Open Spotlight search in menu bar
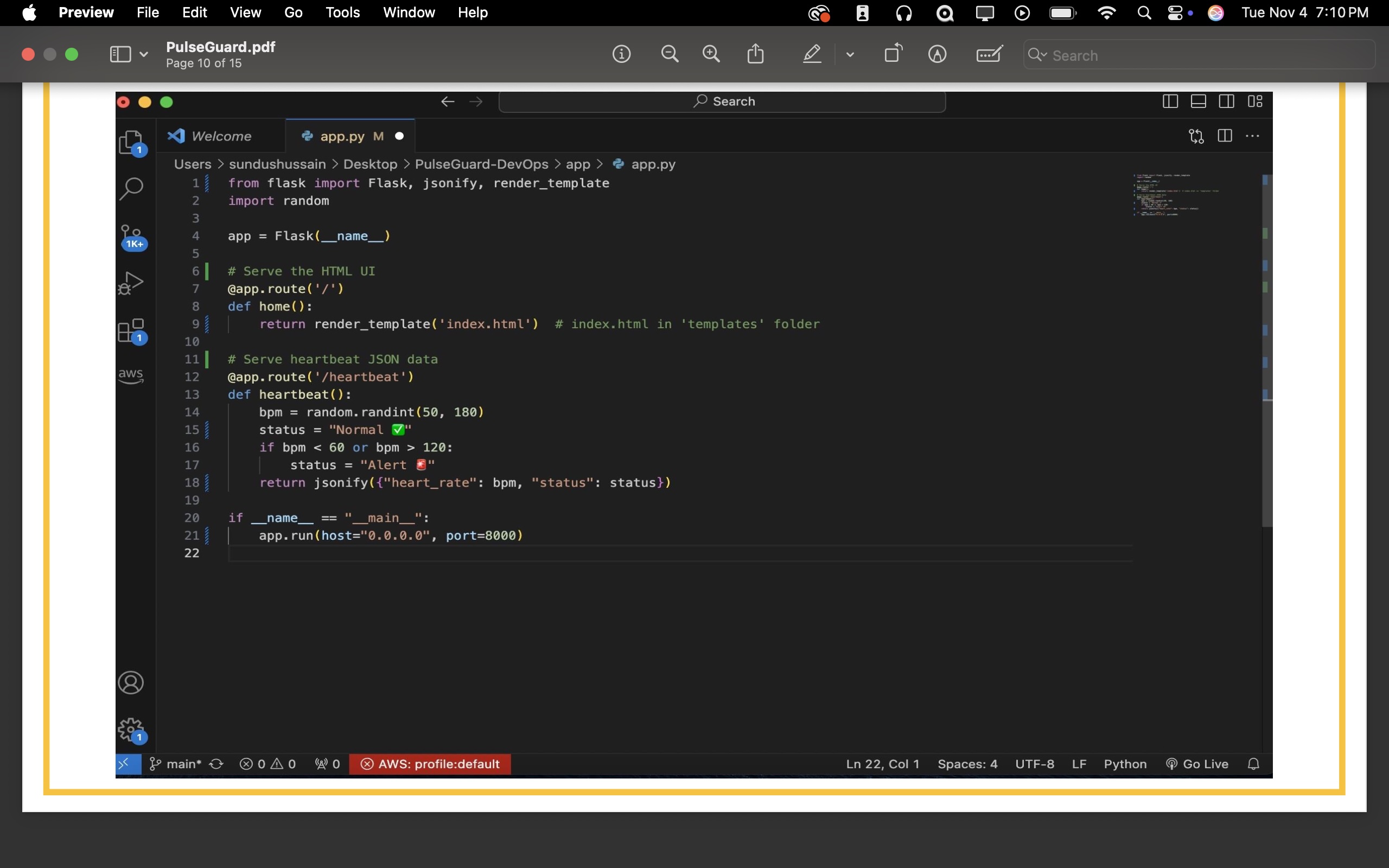The image size is (1389, 868). point(1144,13)
